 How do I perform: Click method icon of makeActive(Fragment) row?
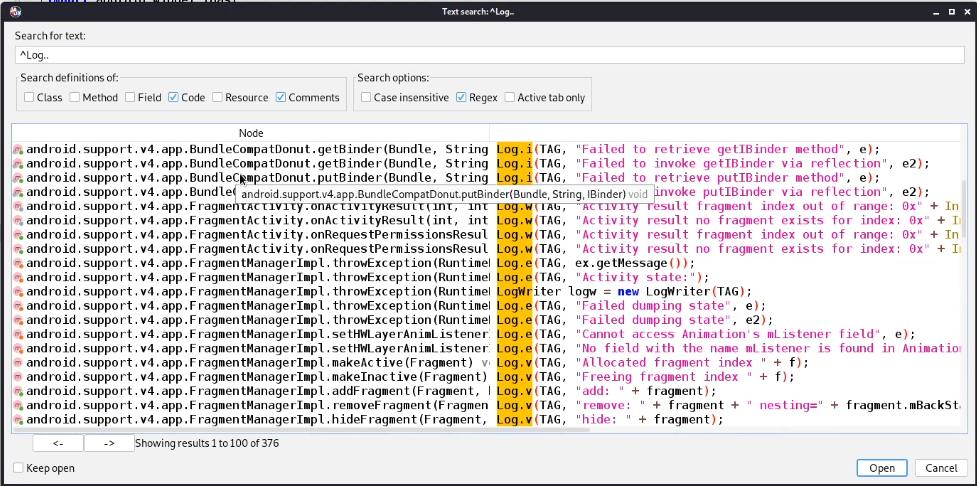coord(18,363)
